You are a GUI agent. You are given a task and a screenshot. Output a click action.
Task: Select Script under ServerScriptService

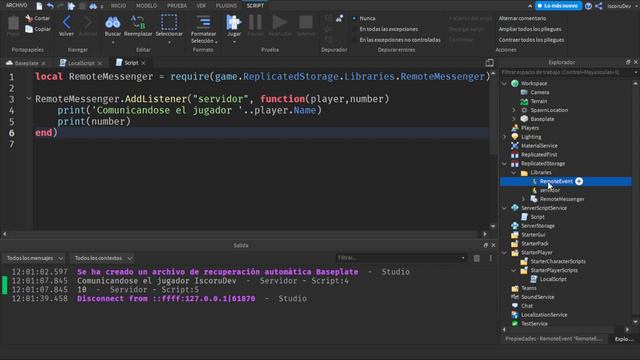pyautogui.click(x=537, y=217)
